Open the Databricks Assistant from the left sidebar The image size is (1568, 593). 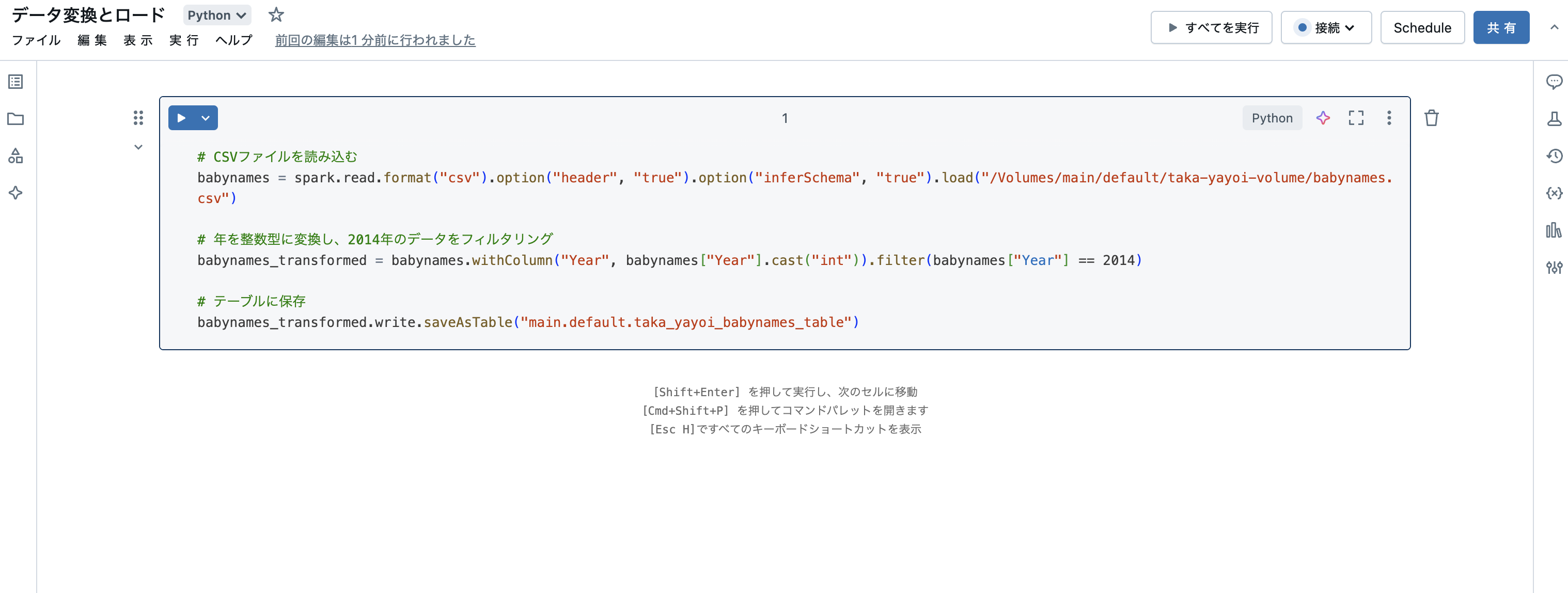[14, 192]
